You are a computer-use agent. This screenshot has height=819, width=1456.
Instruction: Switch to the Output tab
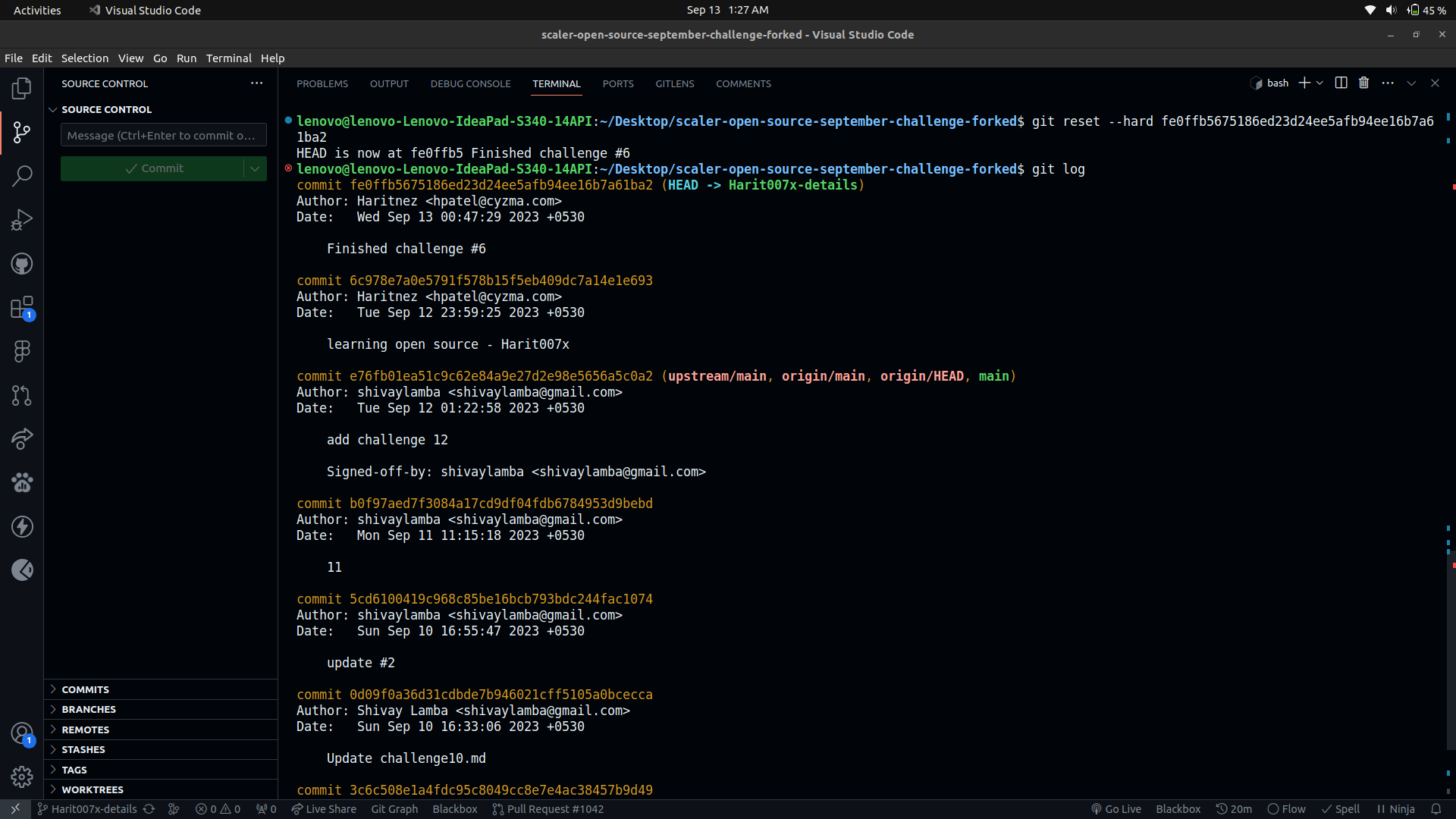coord(389,83)
